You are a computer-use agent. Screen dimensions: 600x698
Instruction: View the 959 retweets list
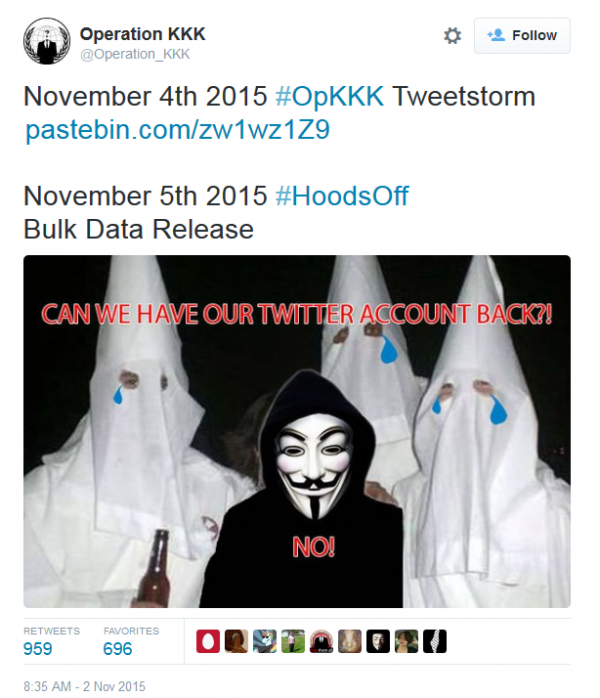(51, 641)
